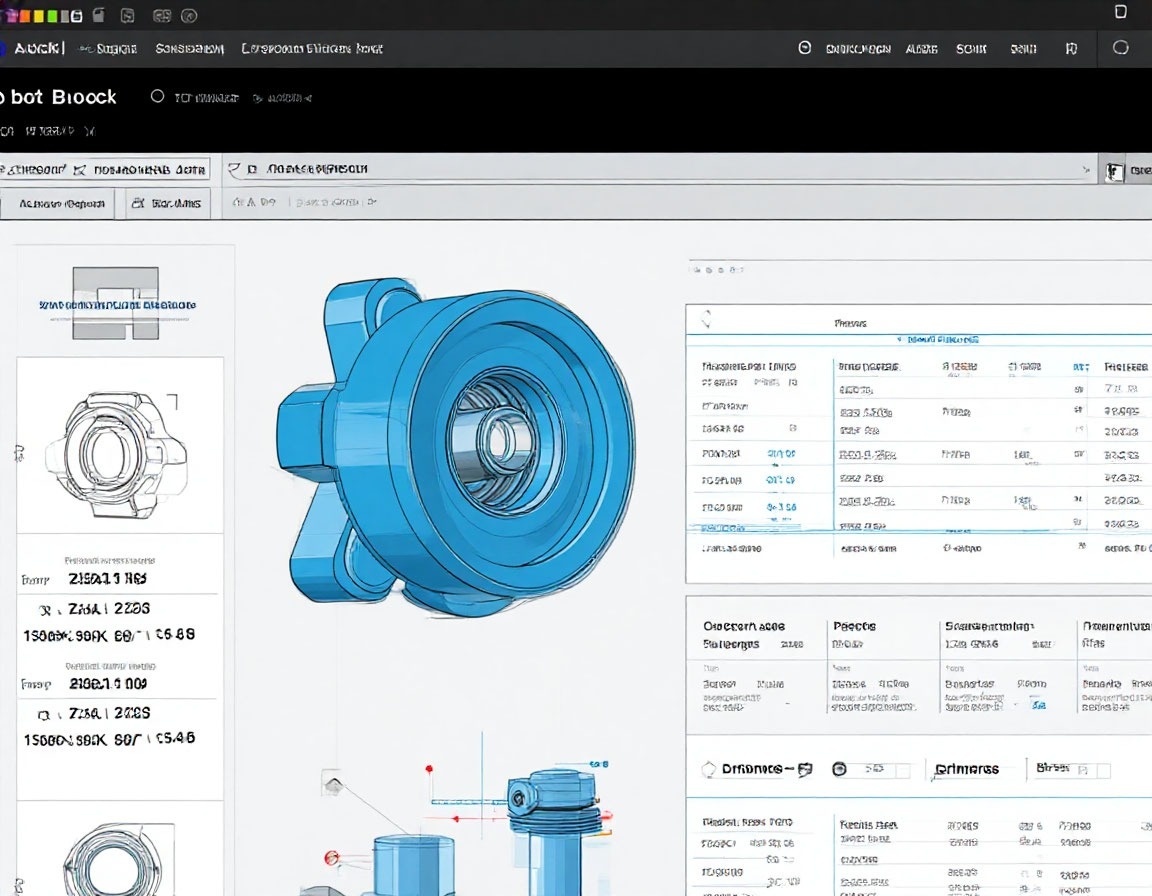Click the second button with the folder-like icon
Image resolution: width=1152 pixels, height=896 pixels.
167,203
